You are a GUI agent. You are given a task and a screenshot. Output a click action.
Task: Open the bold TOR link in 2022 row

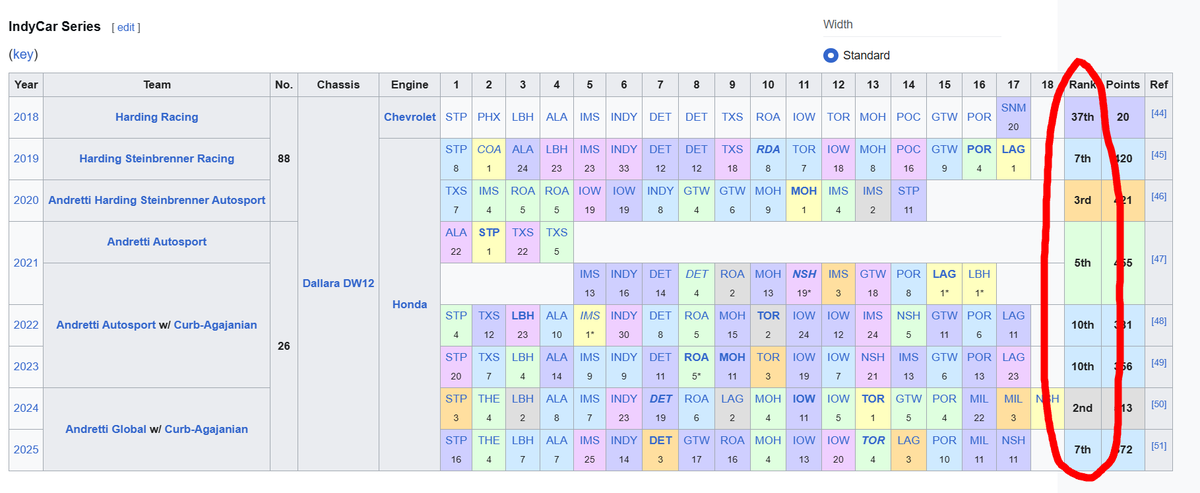[768, 315]
